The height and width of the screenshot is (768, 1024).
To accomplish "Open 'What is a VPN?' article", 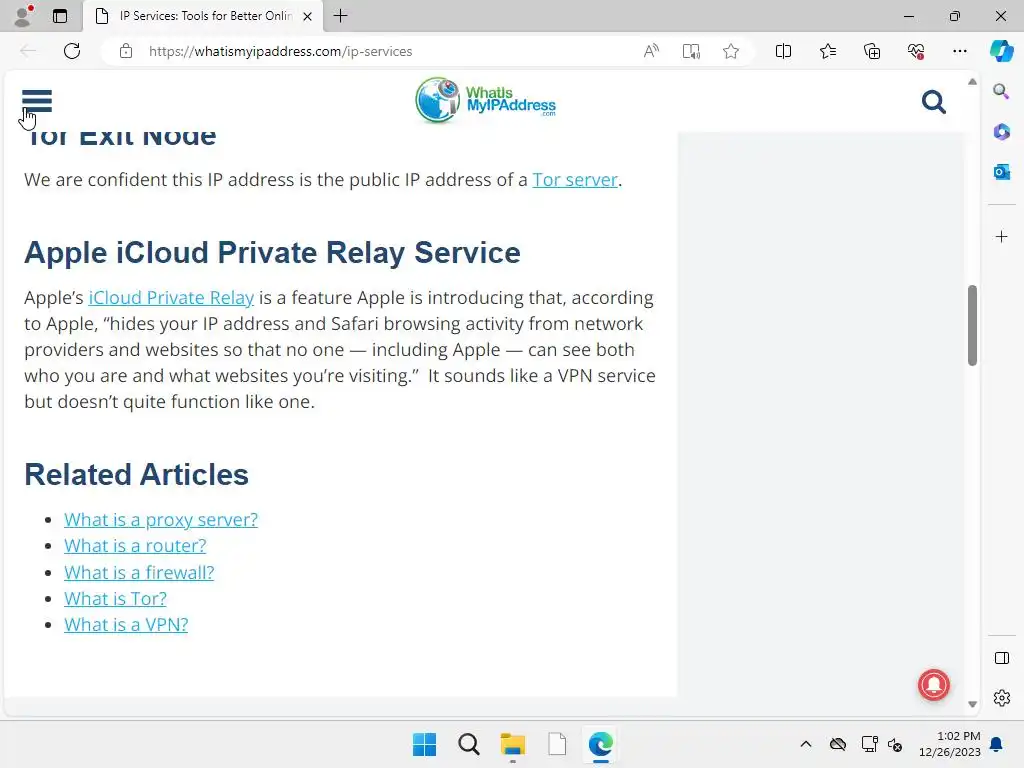I will coord(126,625).
